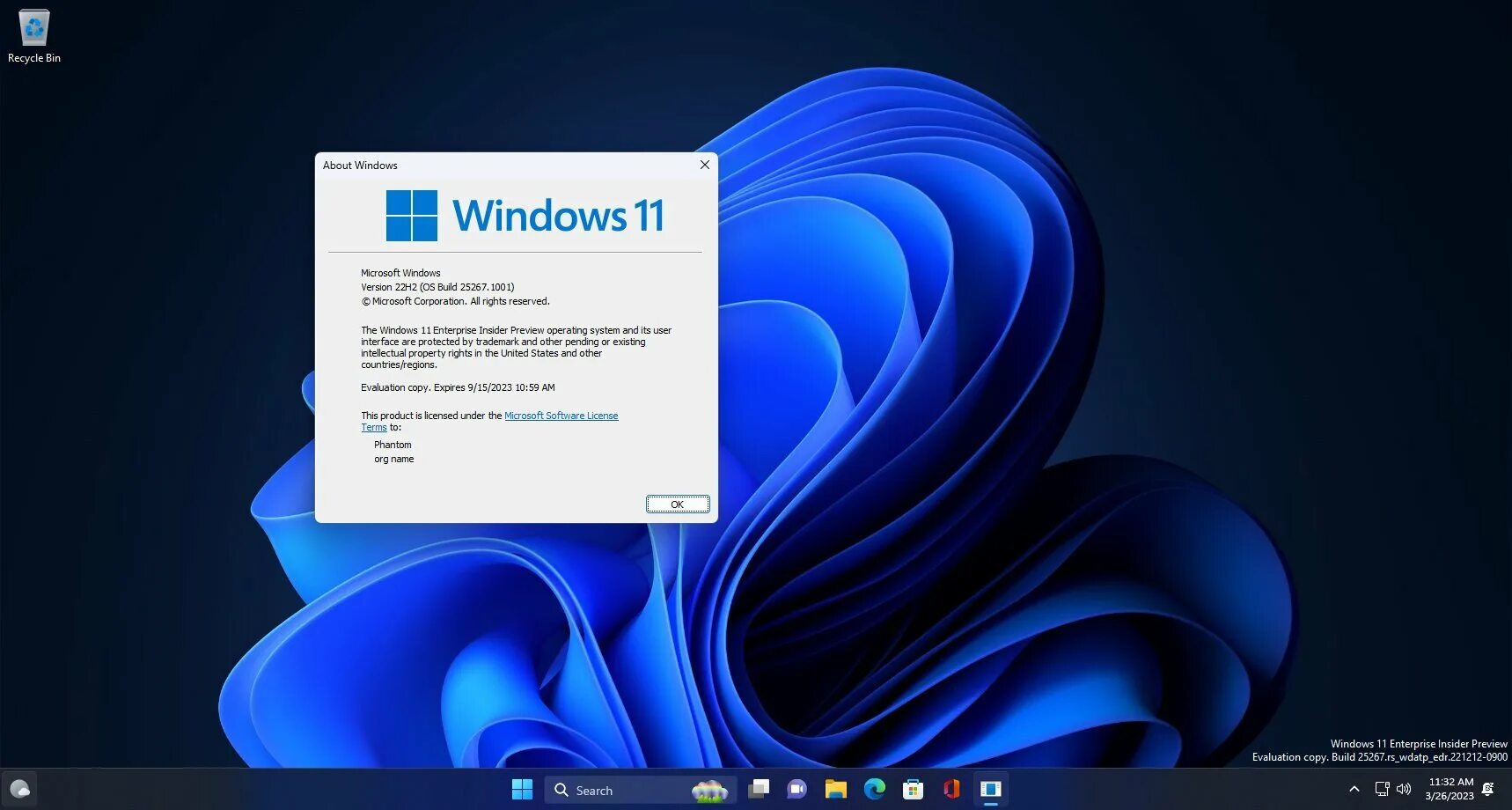This screenshot has height=810, width=1512.
Task: Click the licensed user name 'Phantom'
Action: (393, 445)
